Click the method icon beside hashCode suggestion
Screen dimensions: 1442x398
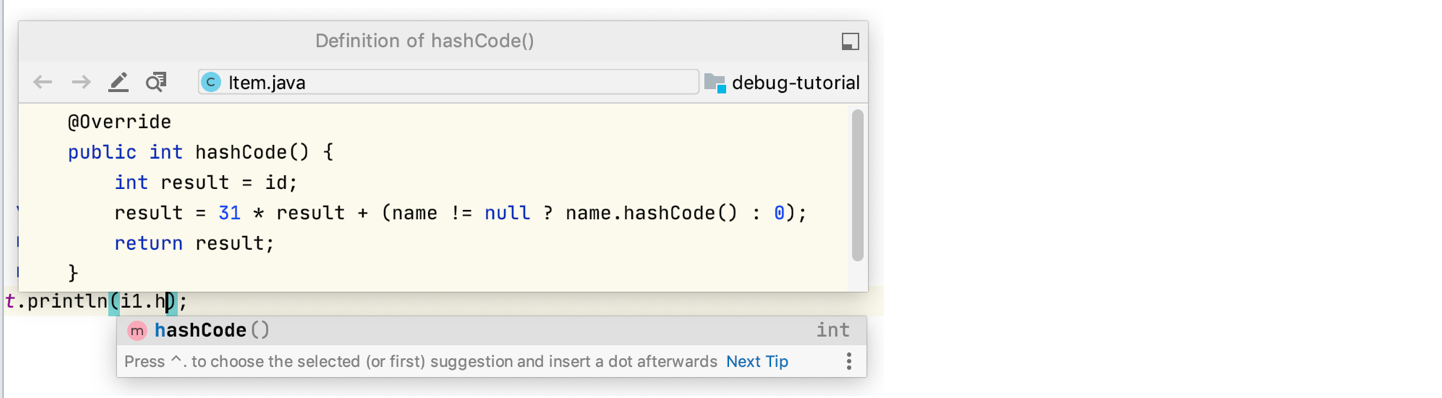click(137, 331)
